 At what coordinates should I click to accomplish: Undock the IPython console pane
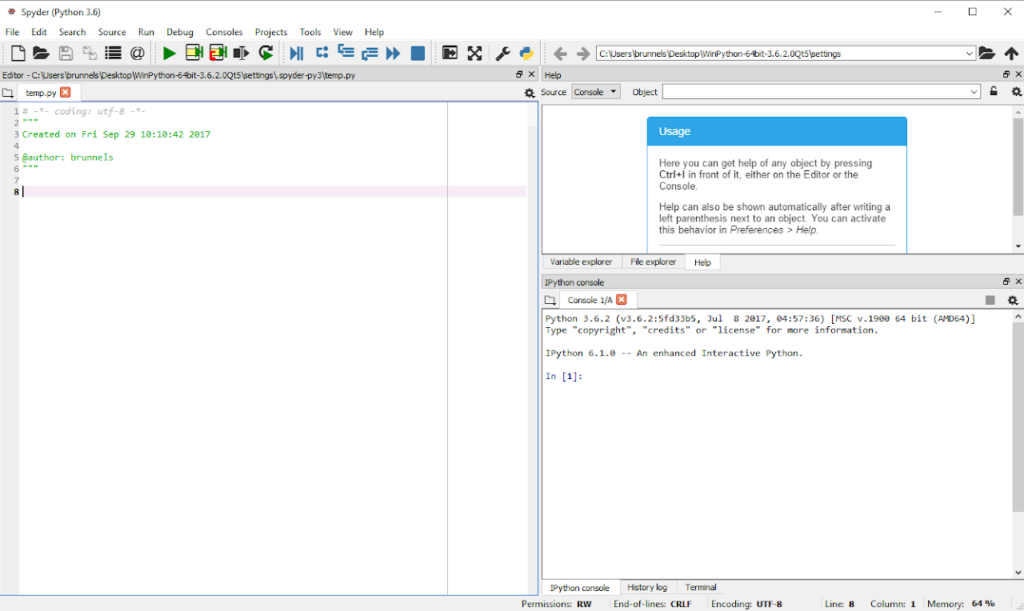pyautogui.click(x=1006, y=282)
